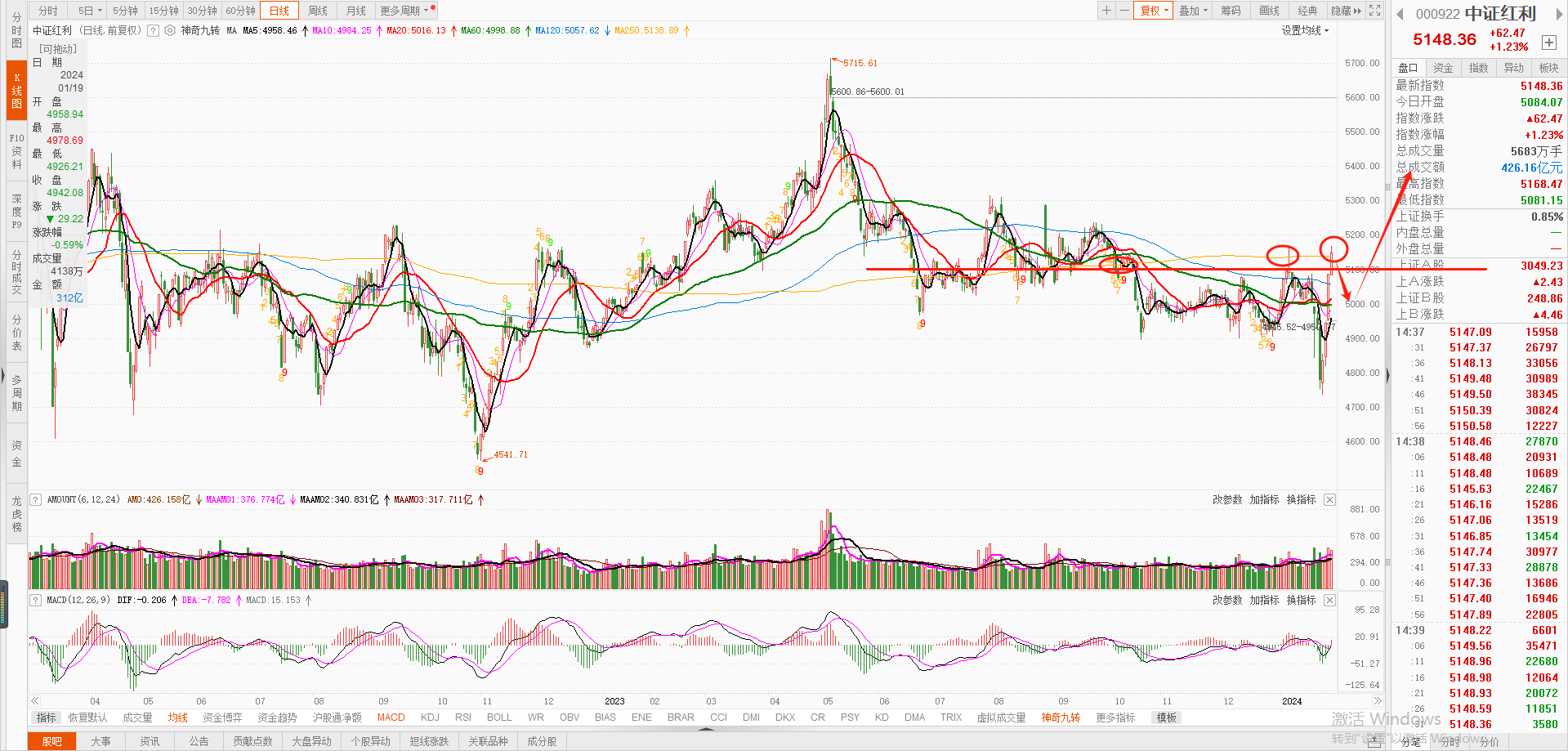Screen dimensions: 1568x751
Task: Click the 隐藏 button to hide side panel
Action: [1346, 11]
